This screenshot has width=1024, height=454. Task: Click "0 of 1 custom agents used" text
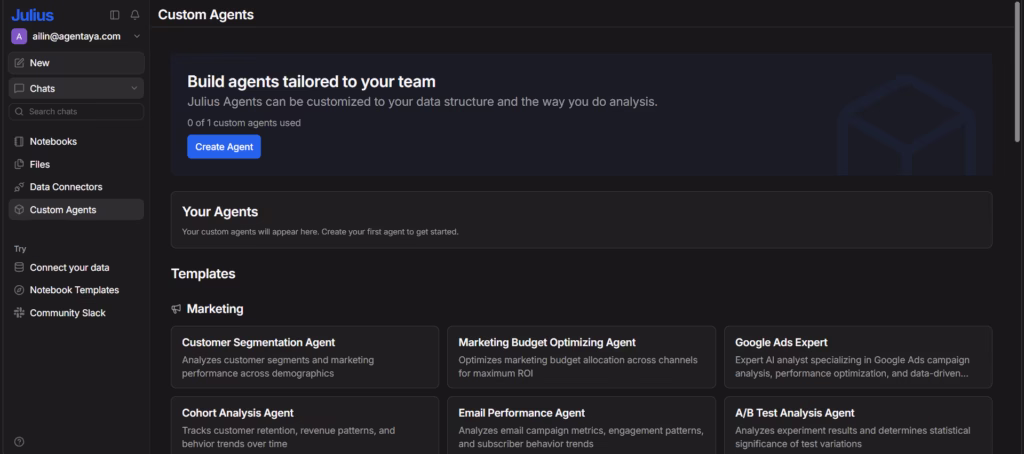(244, 123)
